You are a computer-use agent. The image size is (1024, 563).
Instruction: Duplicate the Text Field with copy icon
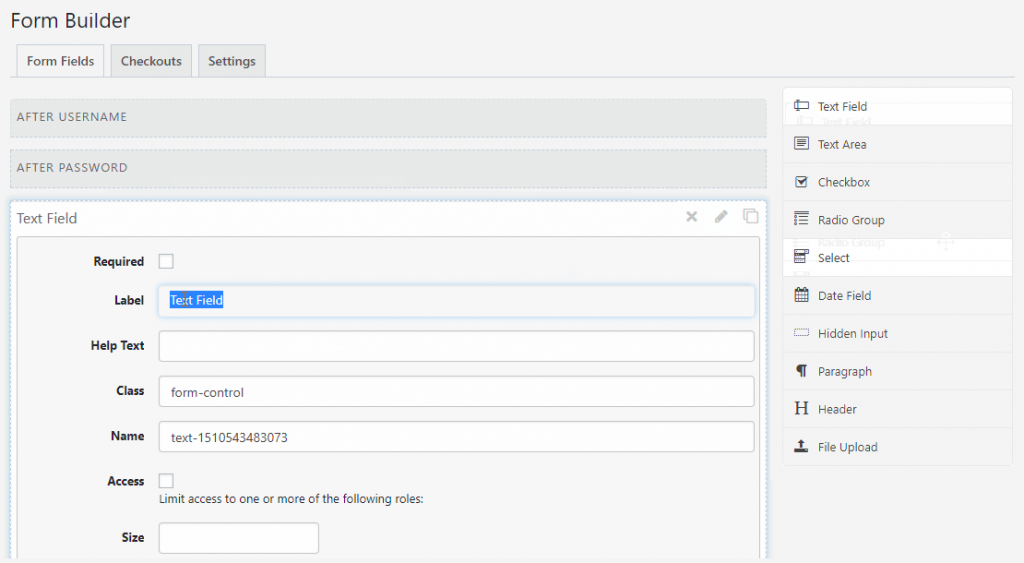(x=751, y=216)
